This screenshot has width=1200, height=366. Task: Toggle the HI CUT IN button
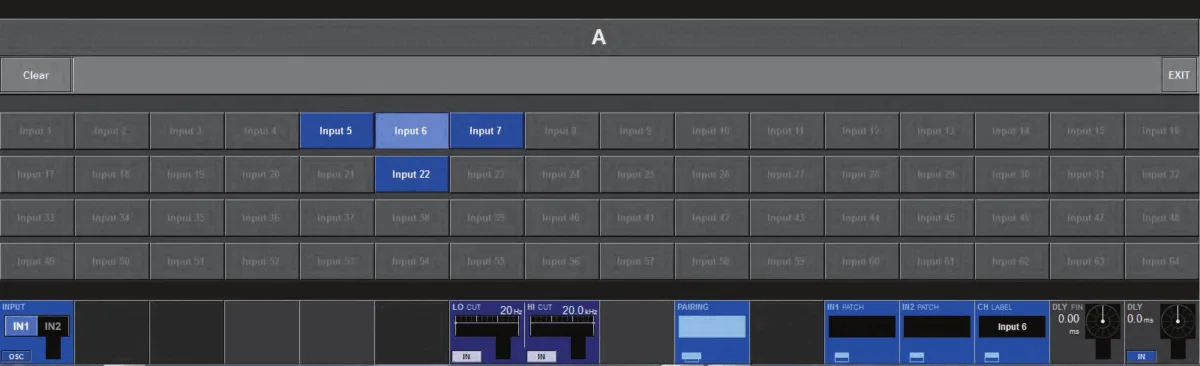tap(541, 356)
